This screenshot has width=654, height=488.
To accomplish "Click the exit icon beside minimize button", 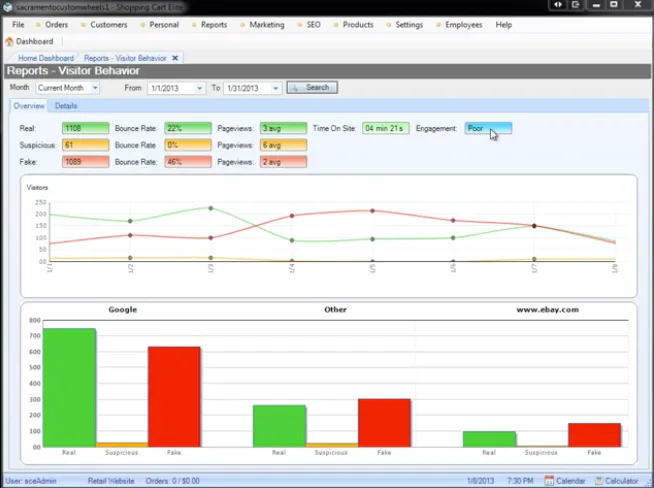I will coord(576,5).
